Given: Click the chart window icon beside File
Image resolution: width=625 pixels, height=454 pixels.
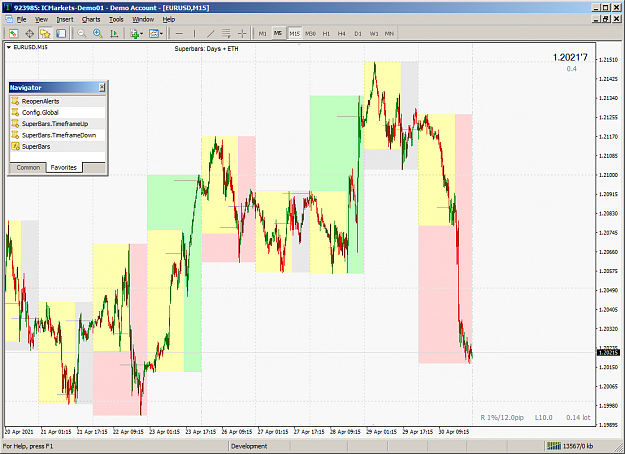Looking at the screenshot, I should [x=8, y=19].
